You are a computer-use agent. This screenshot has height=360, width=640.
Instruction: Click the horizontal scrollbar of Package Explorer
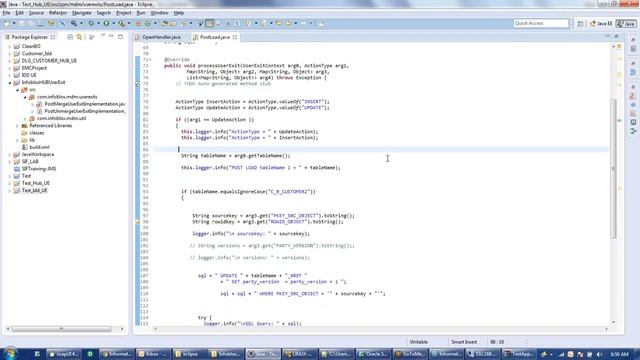point(61,329)
